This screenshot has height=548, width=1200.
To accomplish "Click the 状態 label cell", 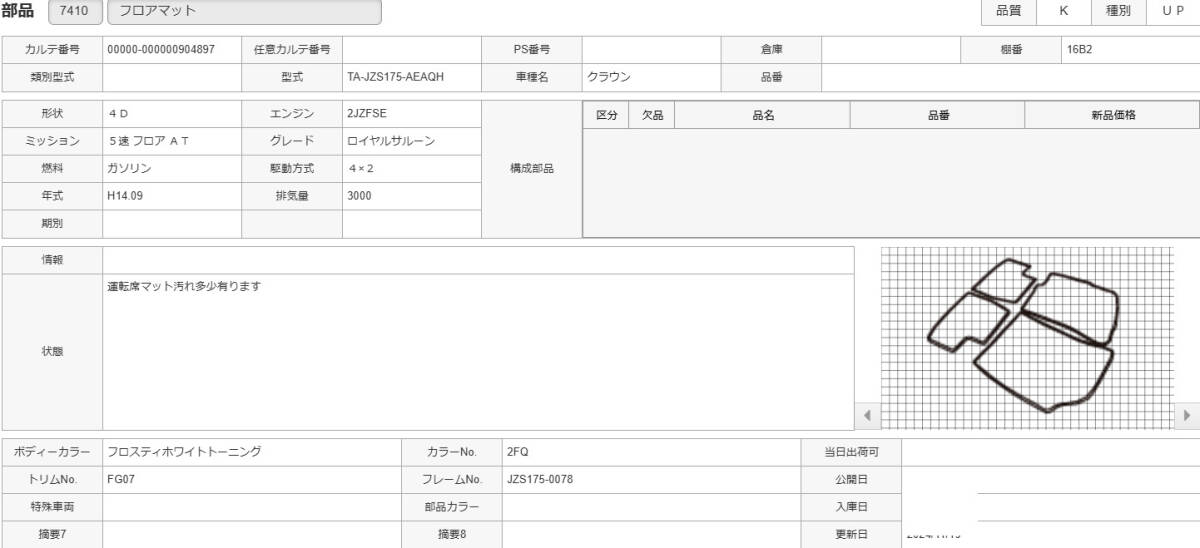I will pos(52,352).
